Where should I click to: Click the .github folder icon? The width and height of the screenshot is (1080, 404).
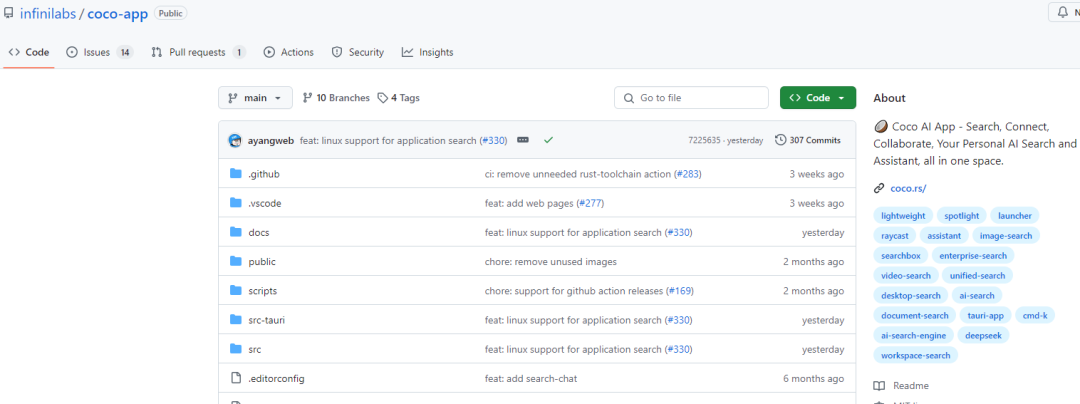point(236,174)
